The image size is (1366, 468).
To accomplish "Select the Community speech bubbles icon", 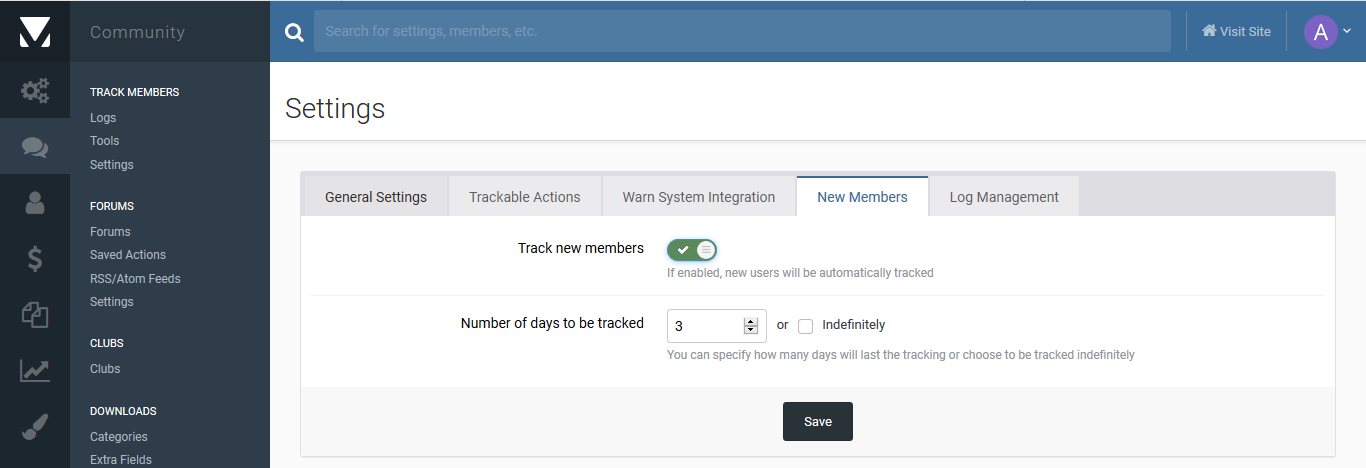I will pos(35,147).
